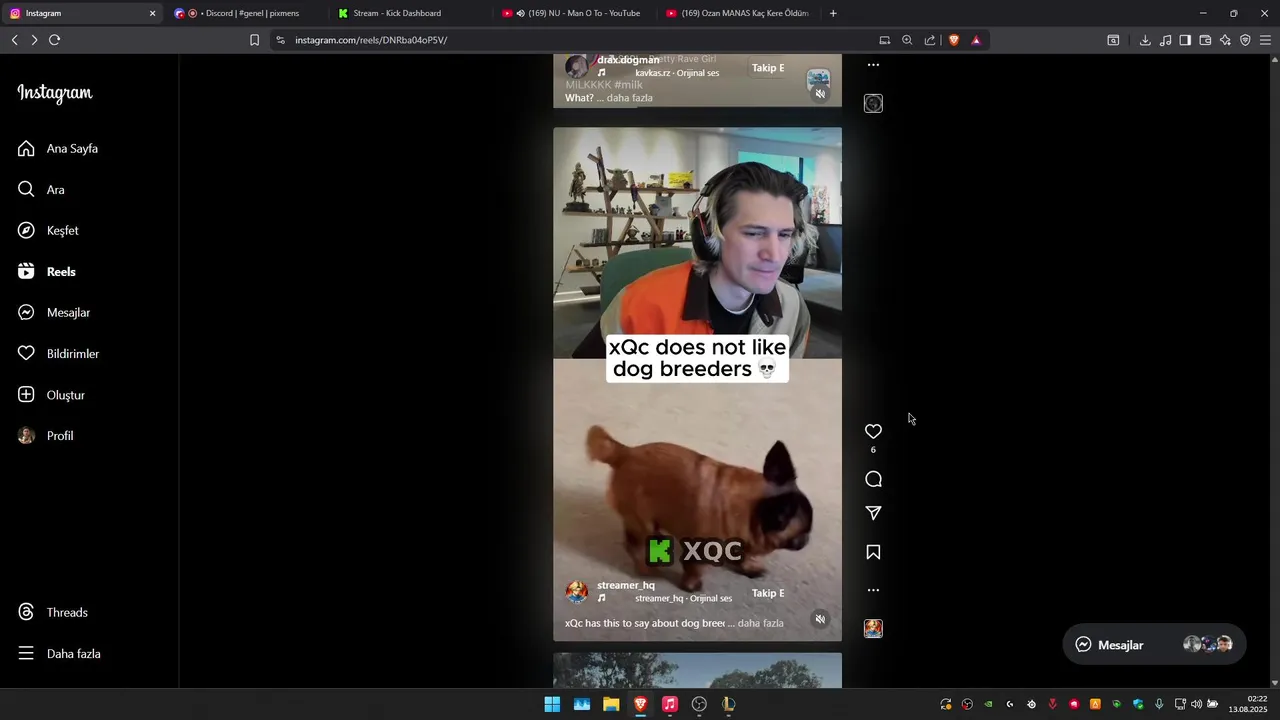Follow drax.dogman with Takip Et button
This screenshot has width=1280, height=720.
768,68
